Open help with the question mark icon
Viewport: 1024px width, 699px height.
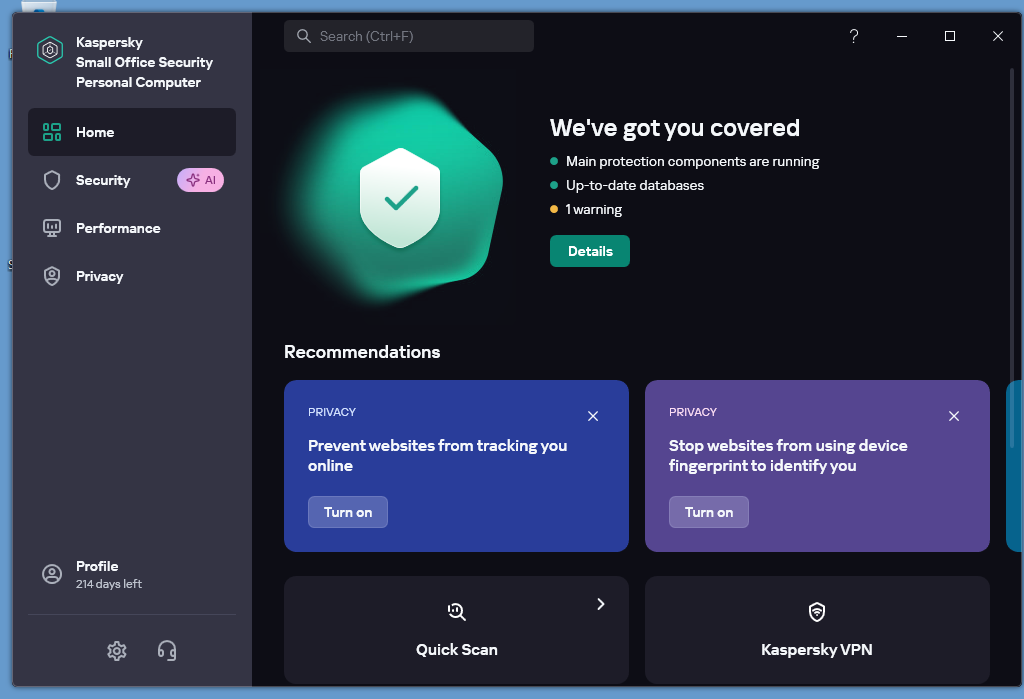coord(854,36)
